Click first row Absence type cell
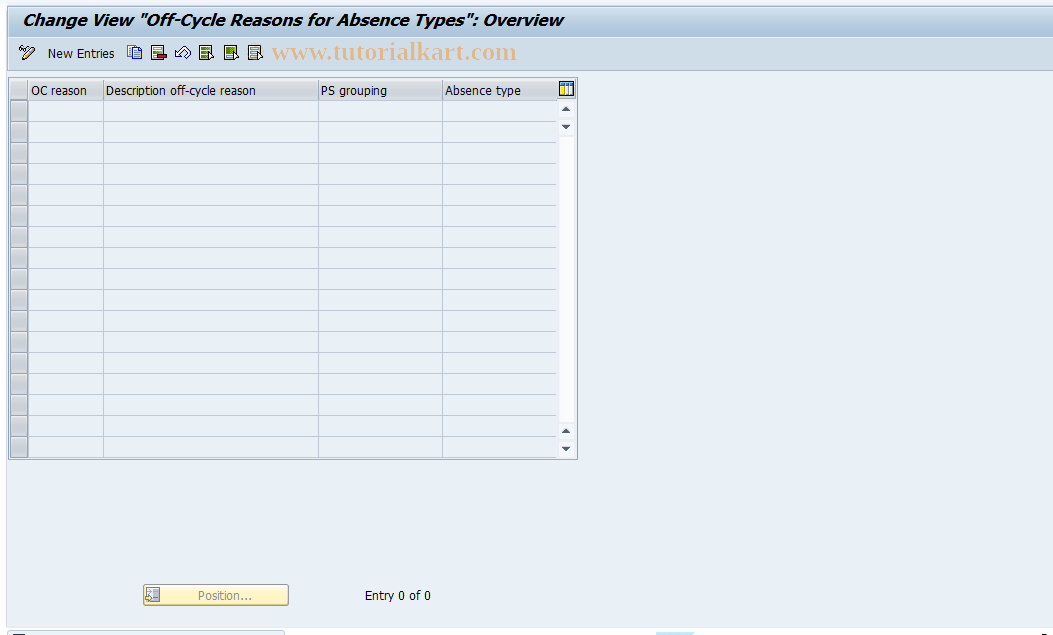The width and height of the screenshot is (1053, 635). coord(500,111)
